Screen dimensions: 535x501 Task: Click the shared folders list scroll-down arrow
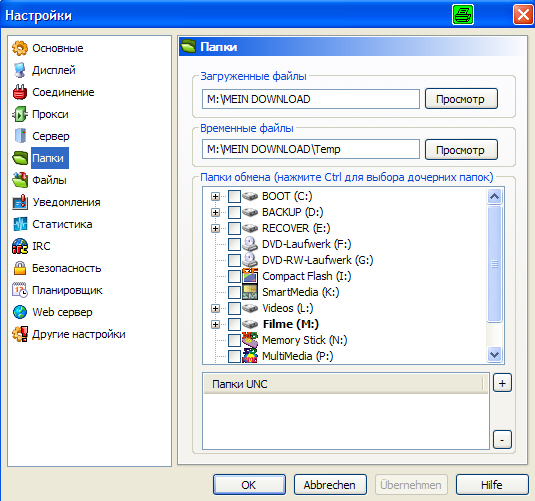pyautogui.click(x=494, y=355)
